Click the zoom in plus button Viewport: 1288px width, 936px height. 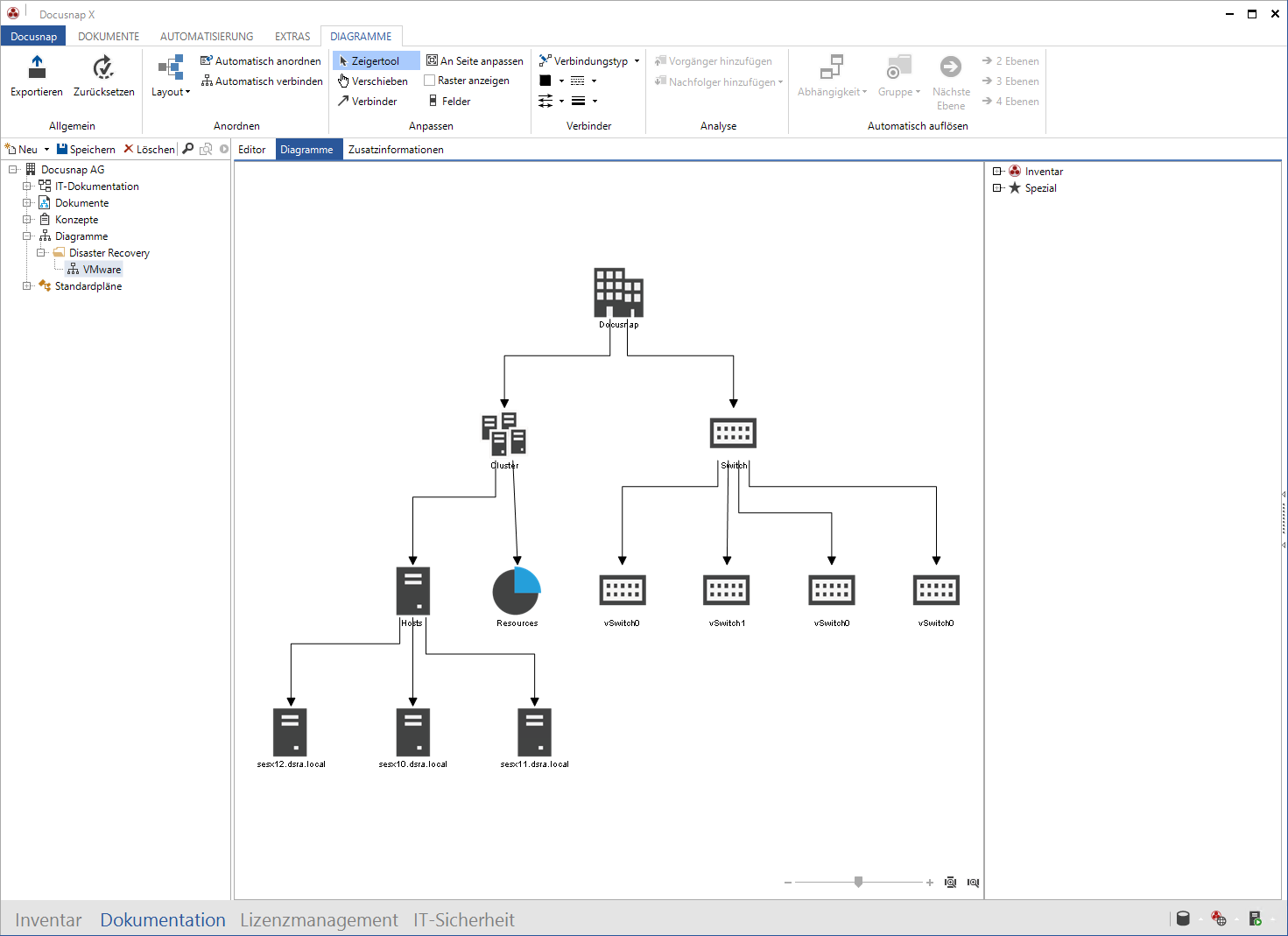pos(930,883)
